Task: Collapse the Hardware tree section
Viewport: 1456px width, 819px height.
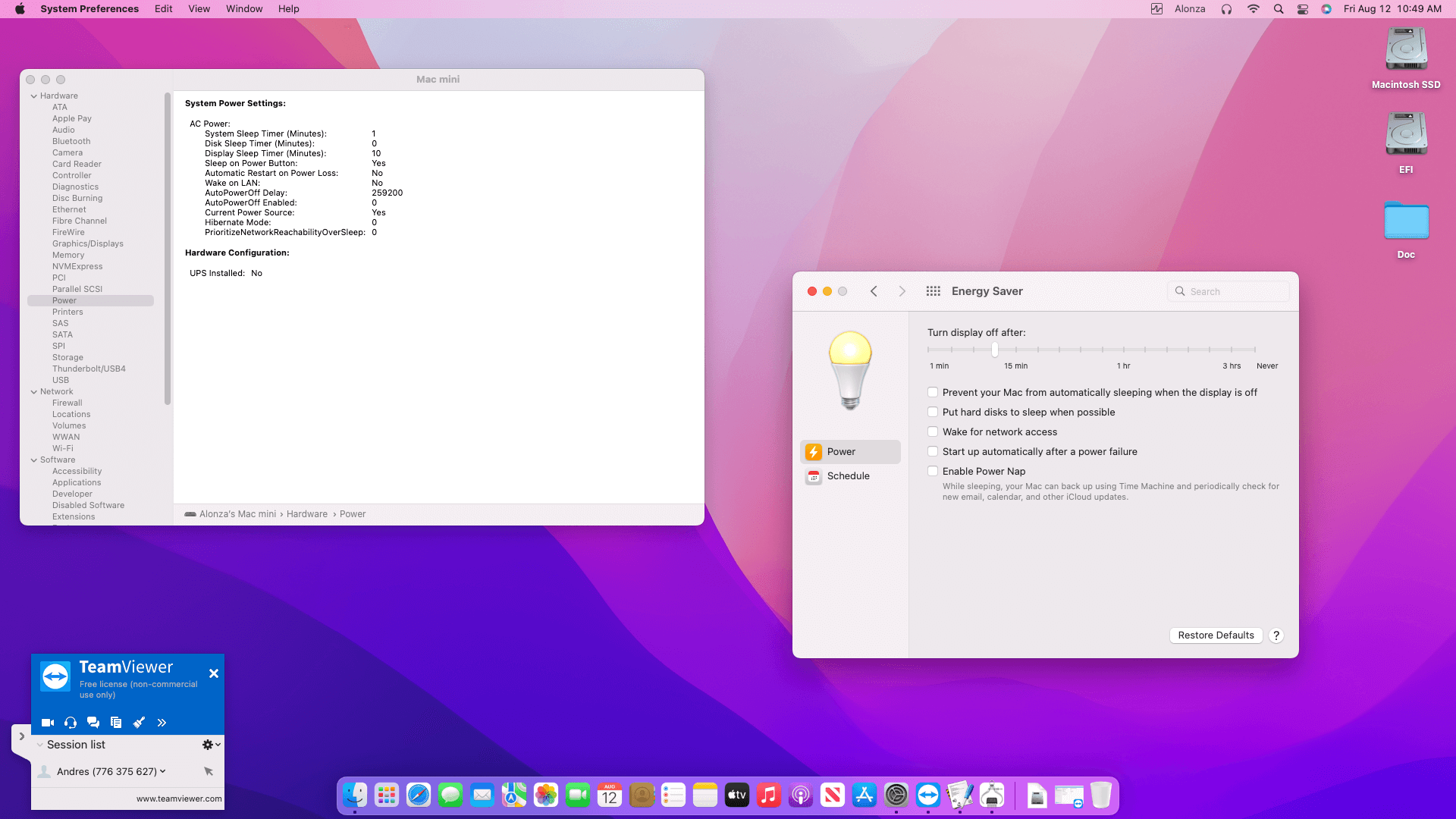Action: (34, 96)
